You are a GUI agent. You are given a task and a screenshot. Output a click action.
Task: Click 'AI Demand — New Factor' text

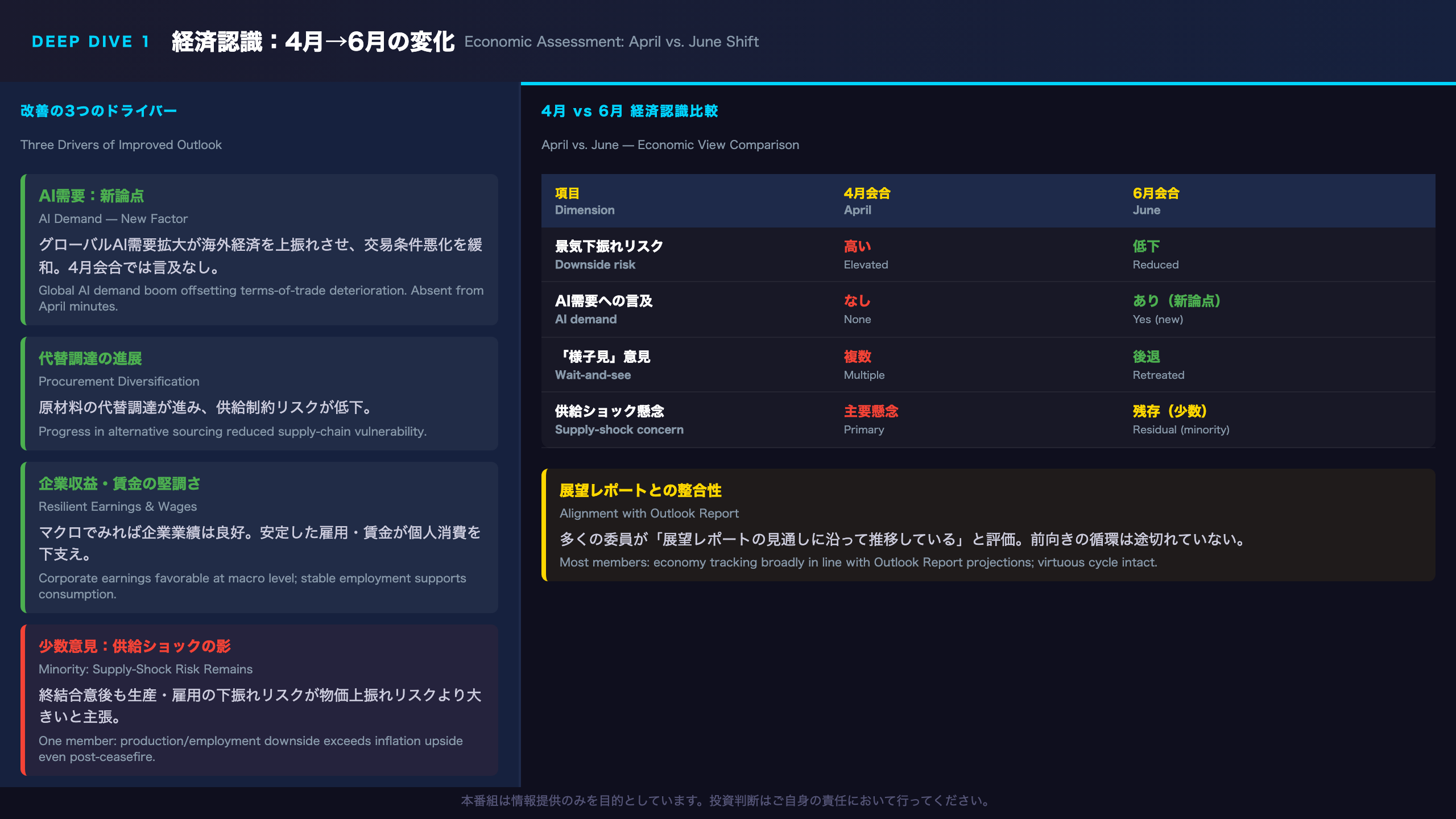[113, 219]
